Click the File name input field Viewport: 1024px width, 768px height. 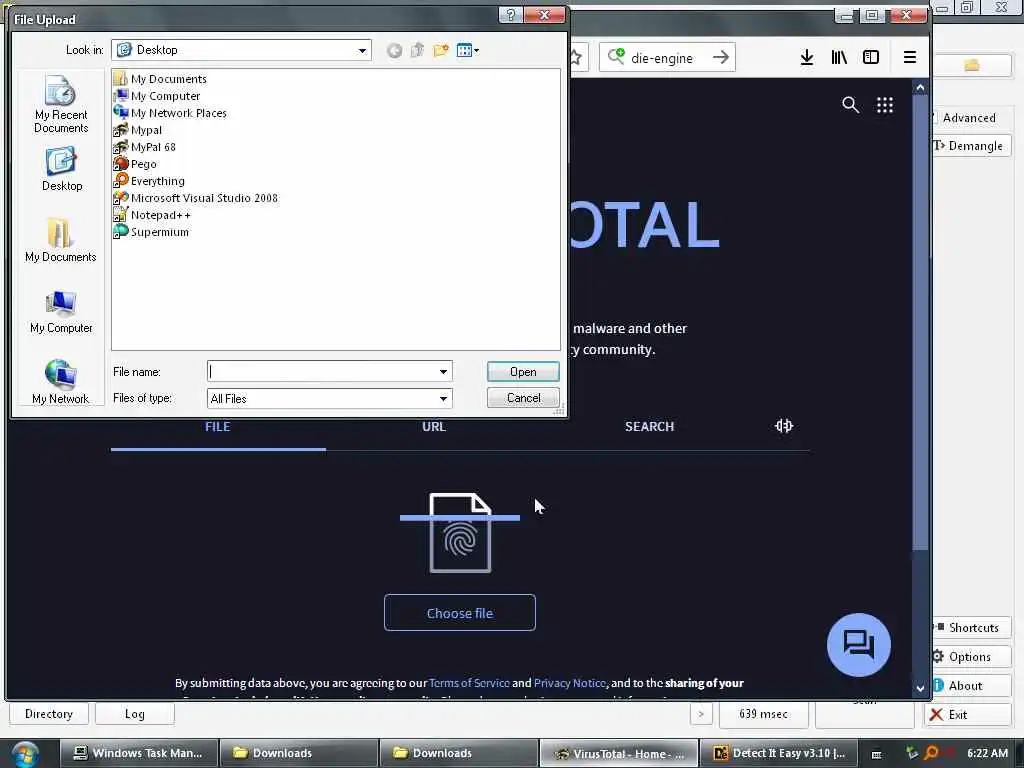pyautogui.click(x=323, y=372)
